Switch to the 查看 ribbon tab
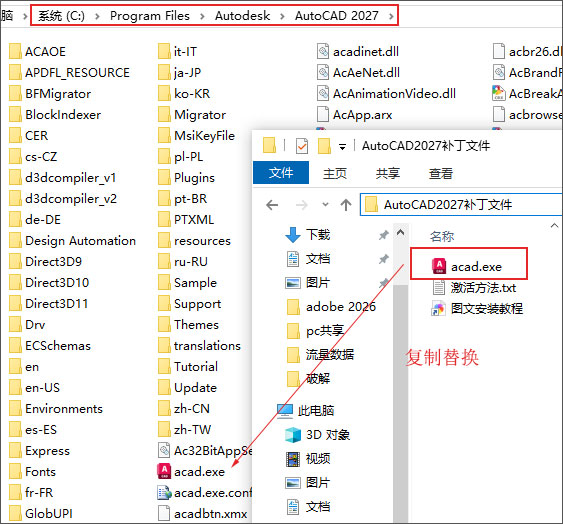The image size is (563, 524). pos(441,173)
